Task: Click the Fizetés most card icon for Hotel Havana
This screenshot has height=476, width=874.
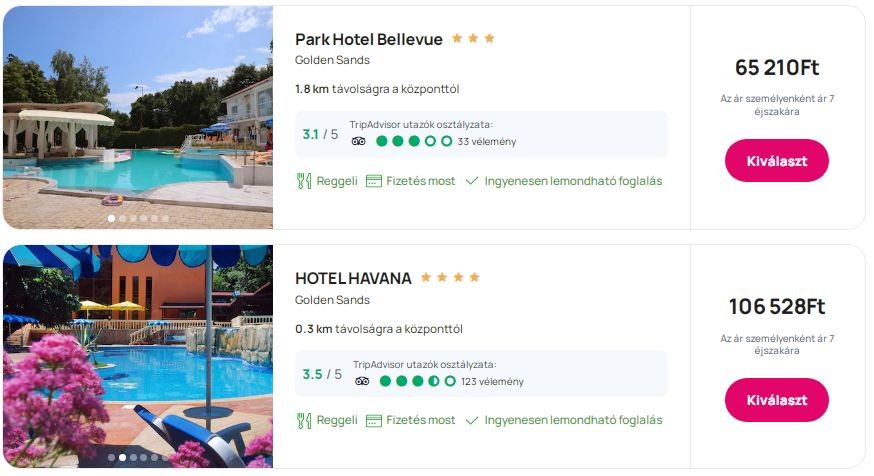Action: (x=374, y=420)
